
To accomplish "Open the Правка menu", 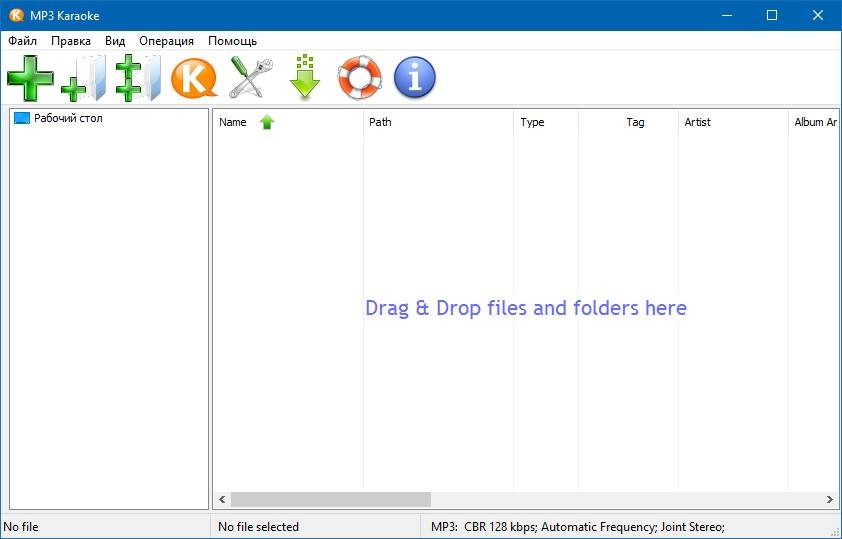I will click(x=71, y=41).
